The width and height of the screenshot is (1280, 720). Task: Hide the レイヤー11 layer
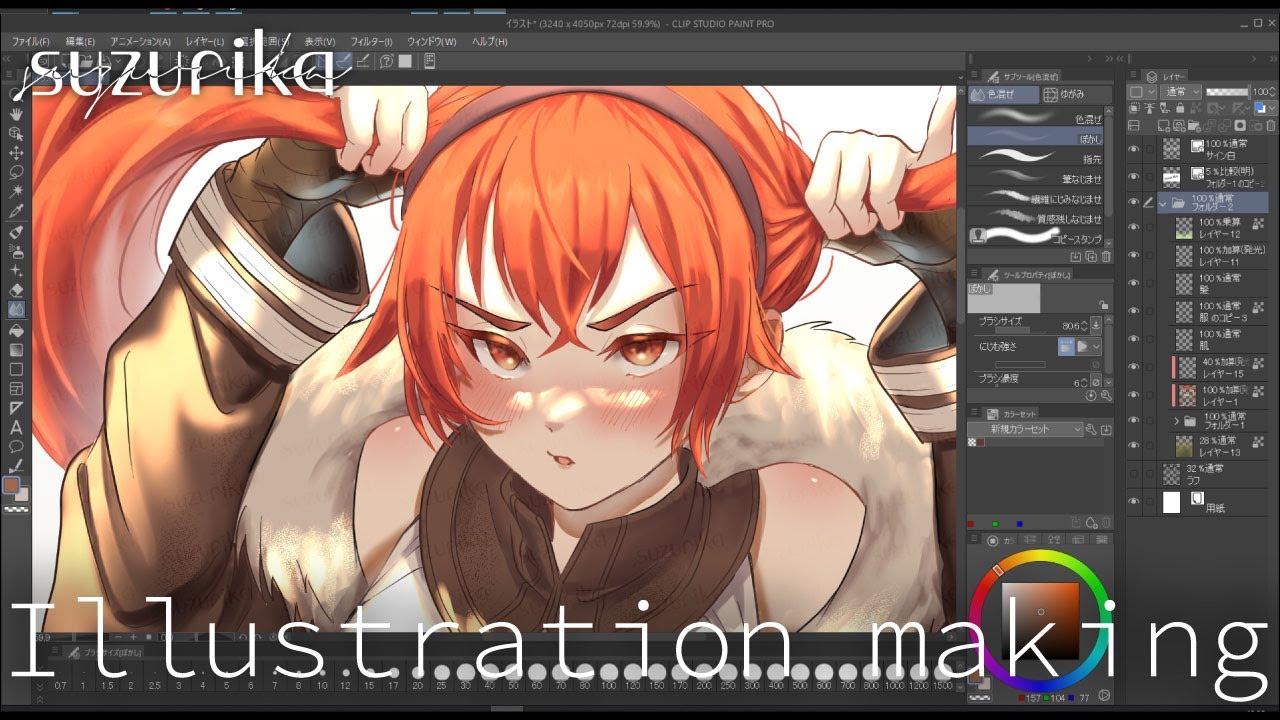tap(1134, 256)
